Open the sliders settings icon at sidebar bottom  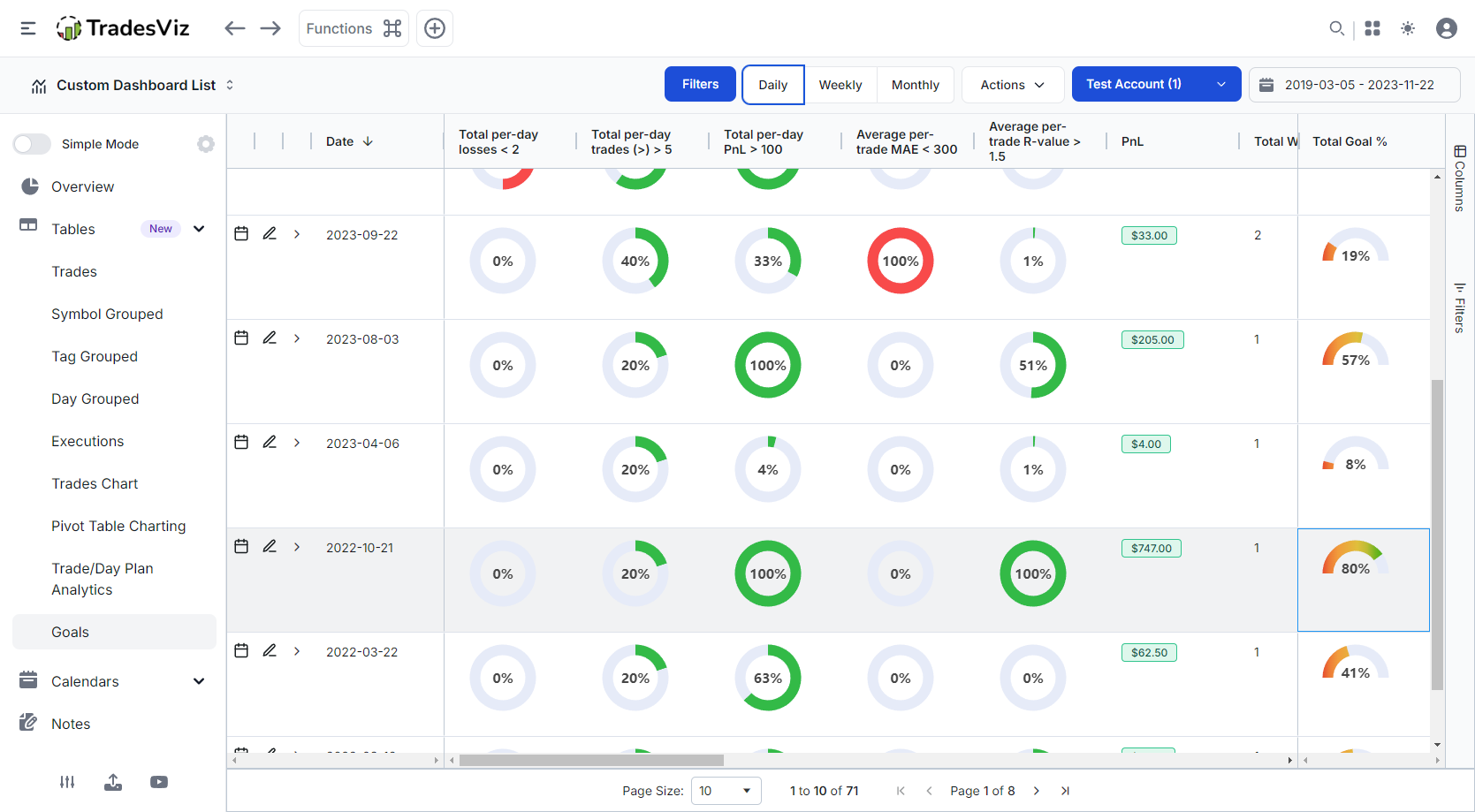tap(67, 782)
